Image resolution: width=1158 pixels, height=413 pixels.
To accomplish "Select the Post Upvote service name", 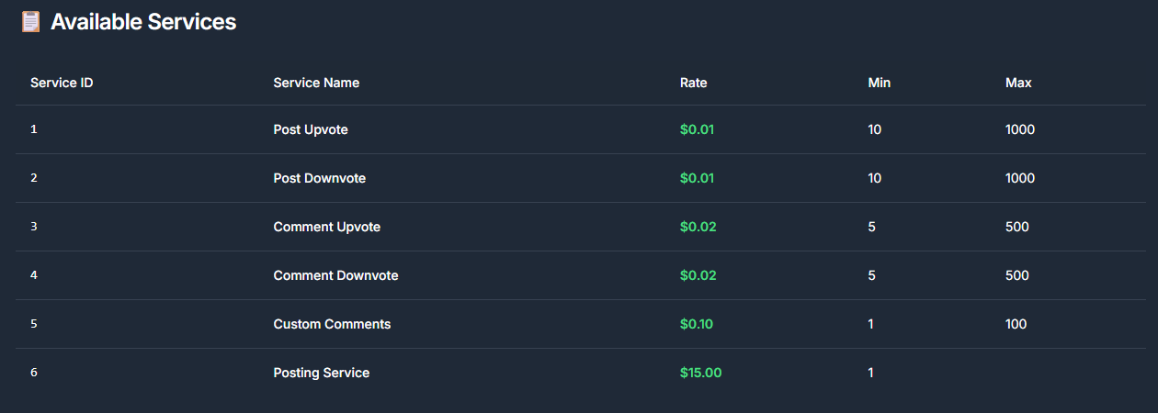I will 310,129.
